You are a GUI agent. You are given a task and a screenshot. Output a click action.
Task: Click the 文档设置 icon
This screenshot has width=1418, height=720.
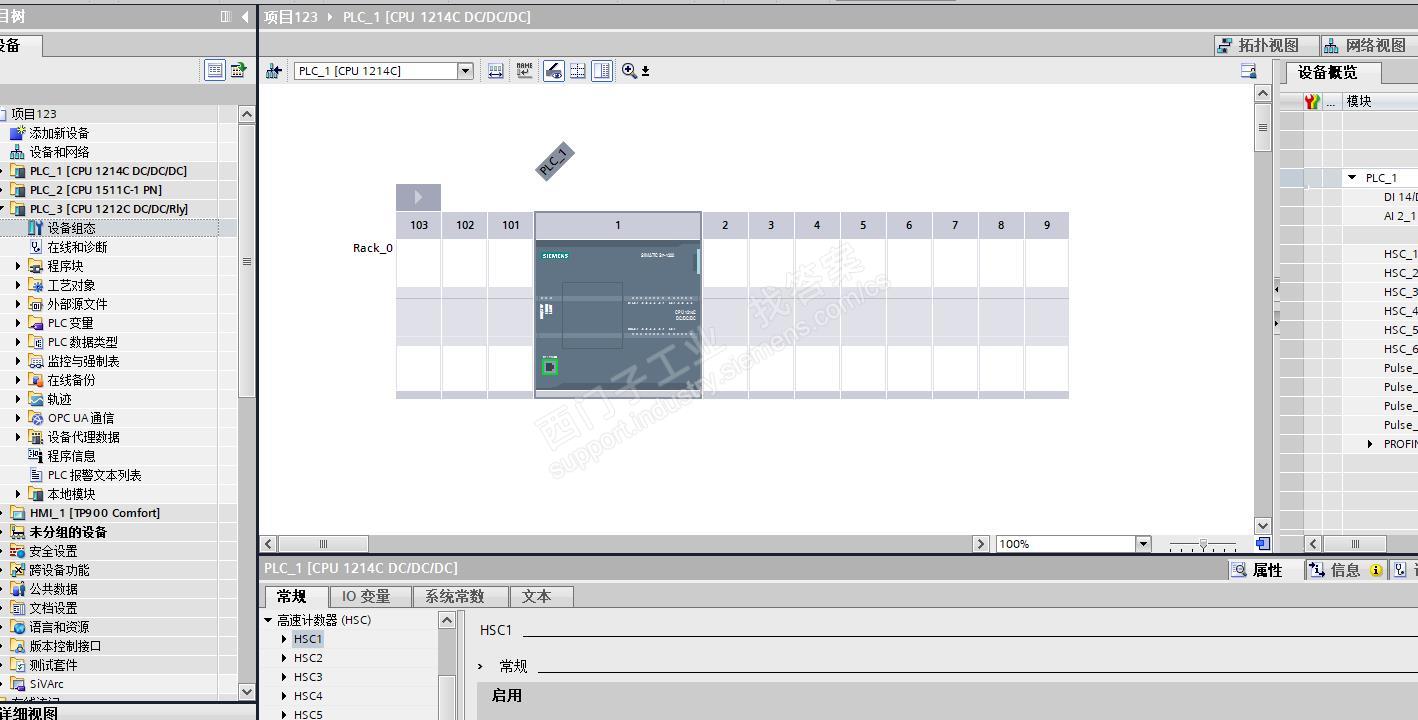click(x=17, y=608)
